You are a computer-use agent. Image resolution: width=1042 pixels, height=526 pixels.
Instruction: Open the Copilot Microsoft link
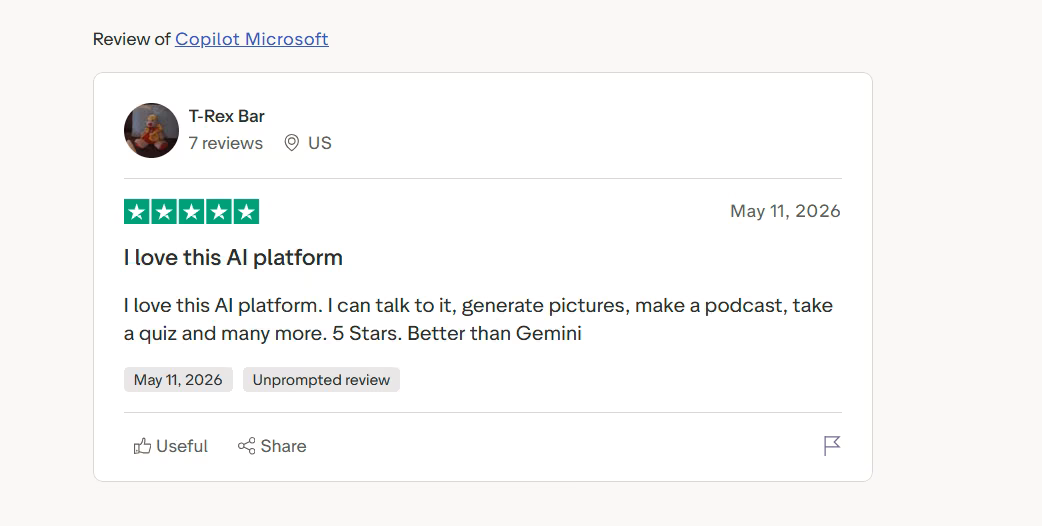point(251,39)
